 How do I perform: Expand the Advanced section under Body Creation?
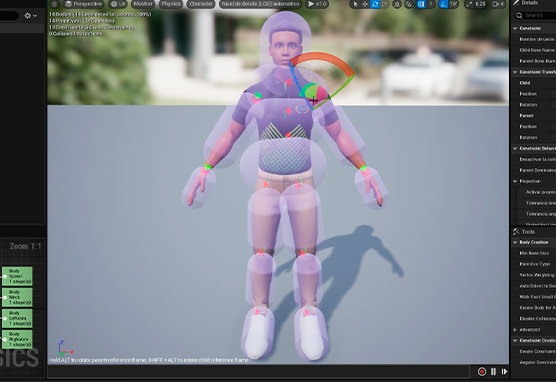point(515,330)
